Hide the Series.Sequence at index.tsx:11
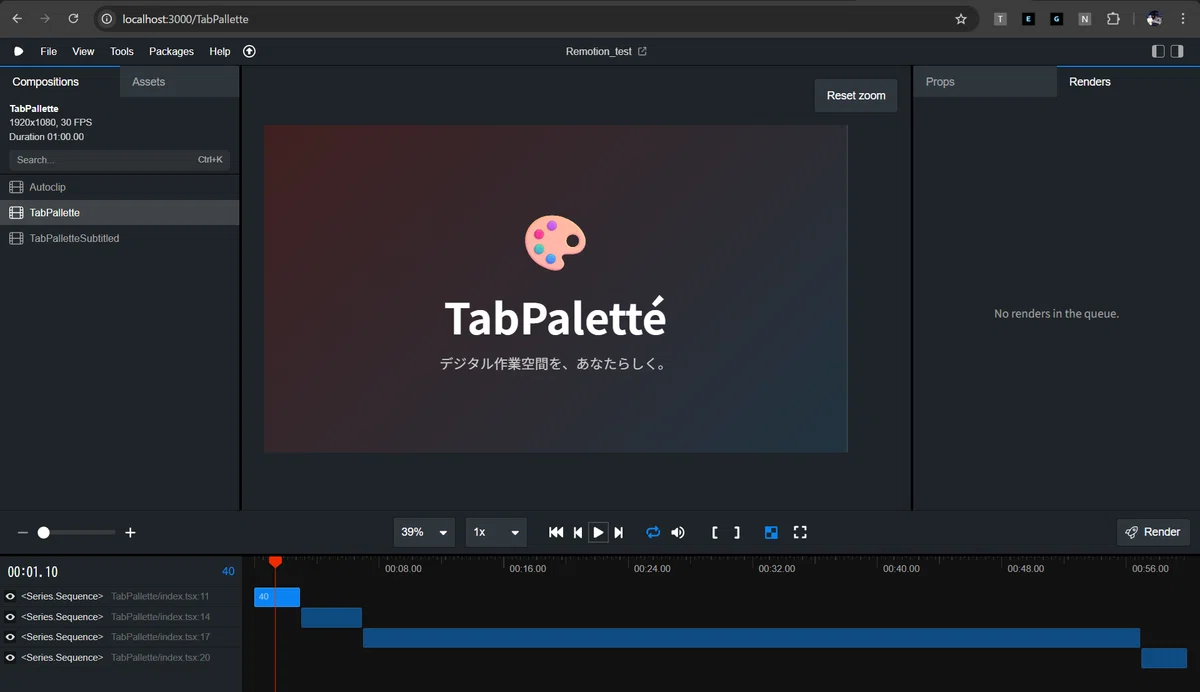Image resolution: width=1200 pixels, height=692 pixels. pyautogui.click(x=11, y=596)
